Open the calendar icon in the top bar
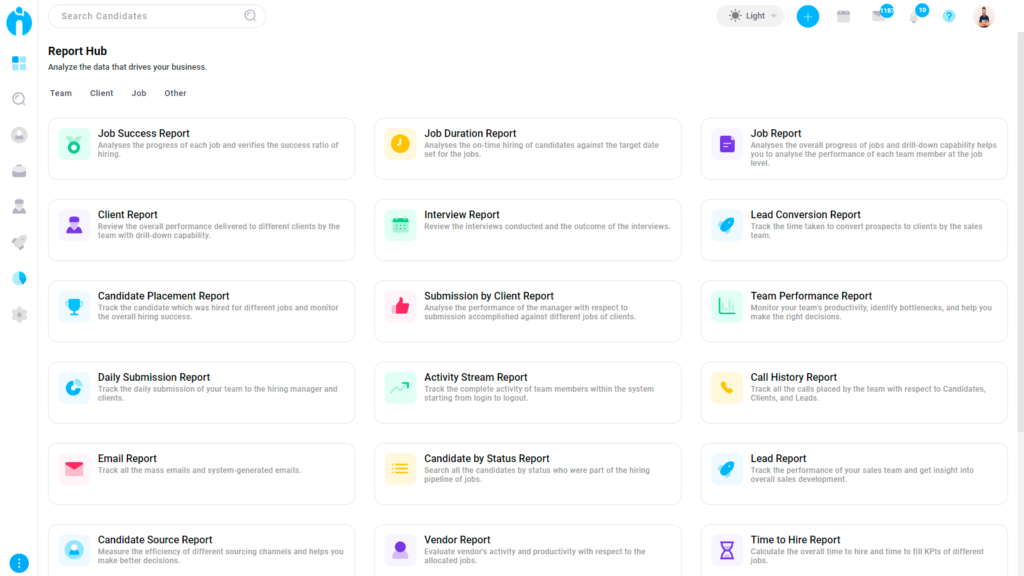The image size is (1024, 576). (842, 15)
